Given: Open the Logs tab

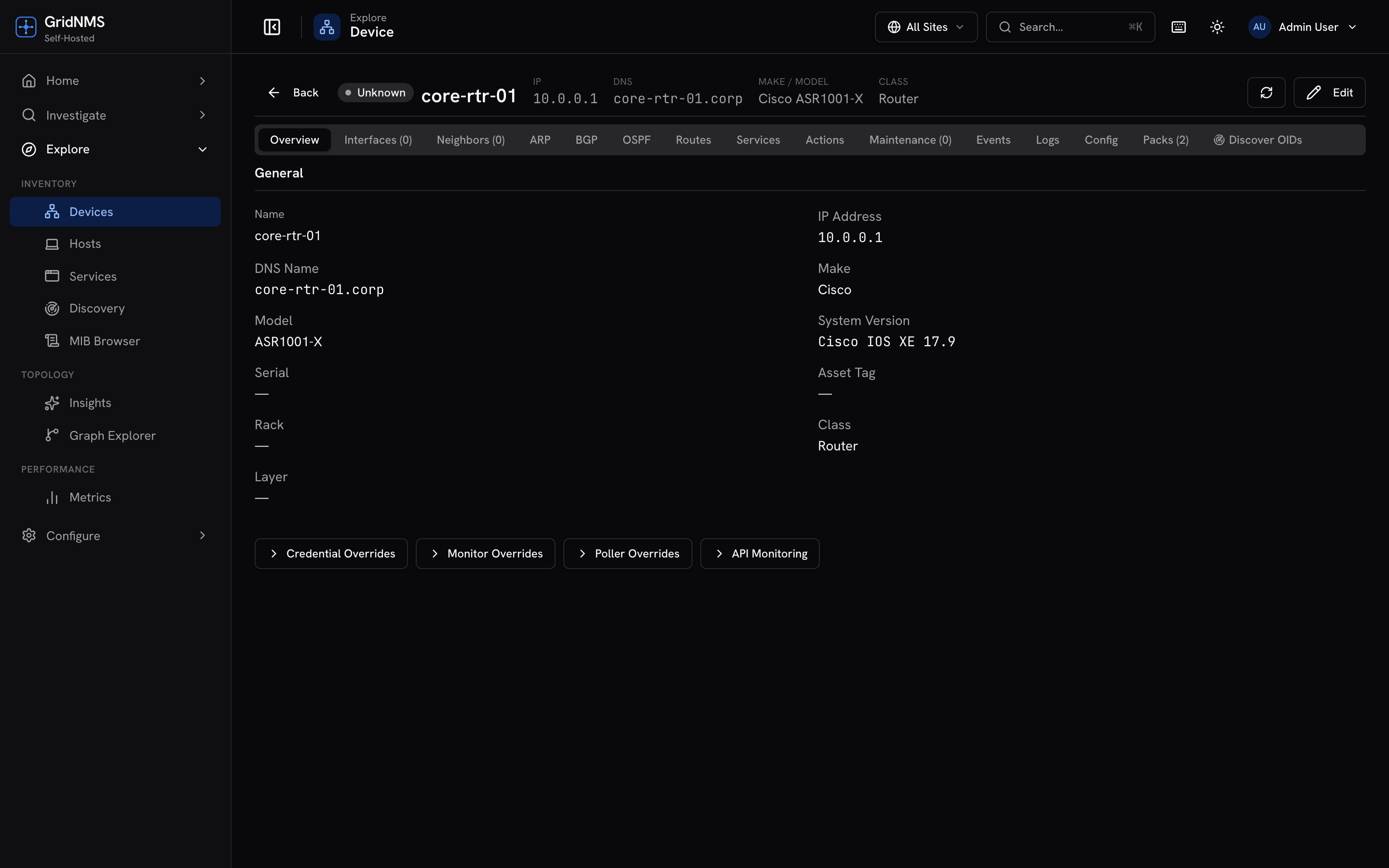Looking at the screenshot, I should (1047, 140).
